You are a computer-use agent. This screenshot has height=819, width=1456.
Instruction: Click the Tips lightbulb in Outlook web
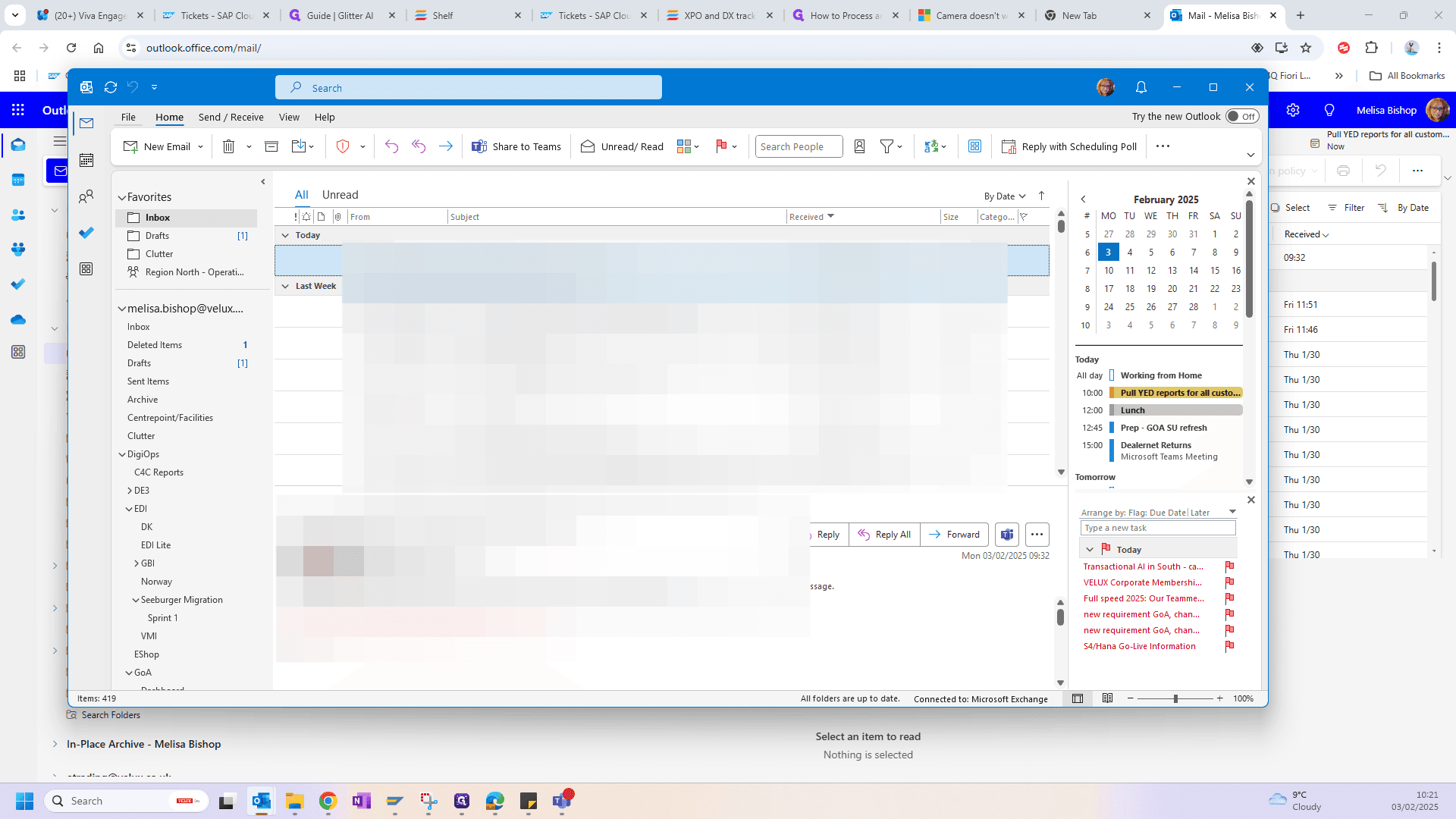coord(1329,110)
